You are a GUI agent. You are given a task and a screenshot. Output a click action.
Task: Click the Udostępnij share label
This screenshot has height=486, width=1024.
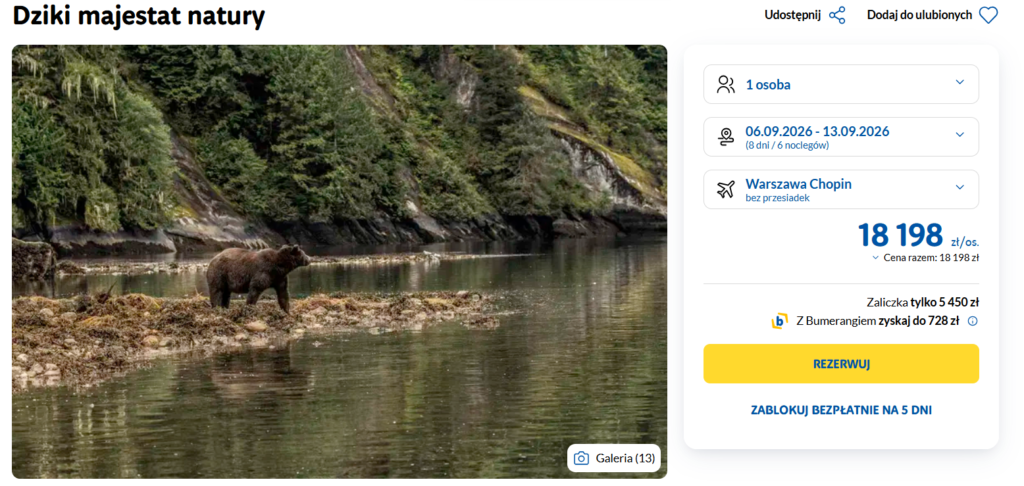click(x=792, y=15)
